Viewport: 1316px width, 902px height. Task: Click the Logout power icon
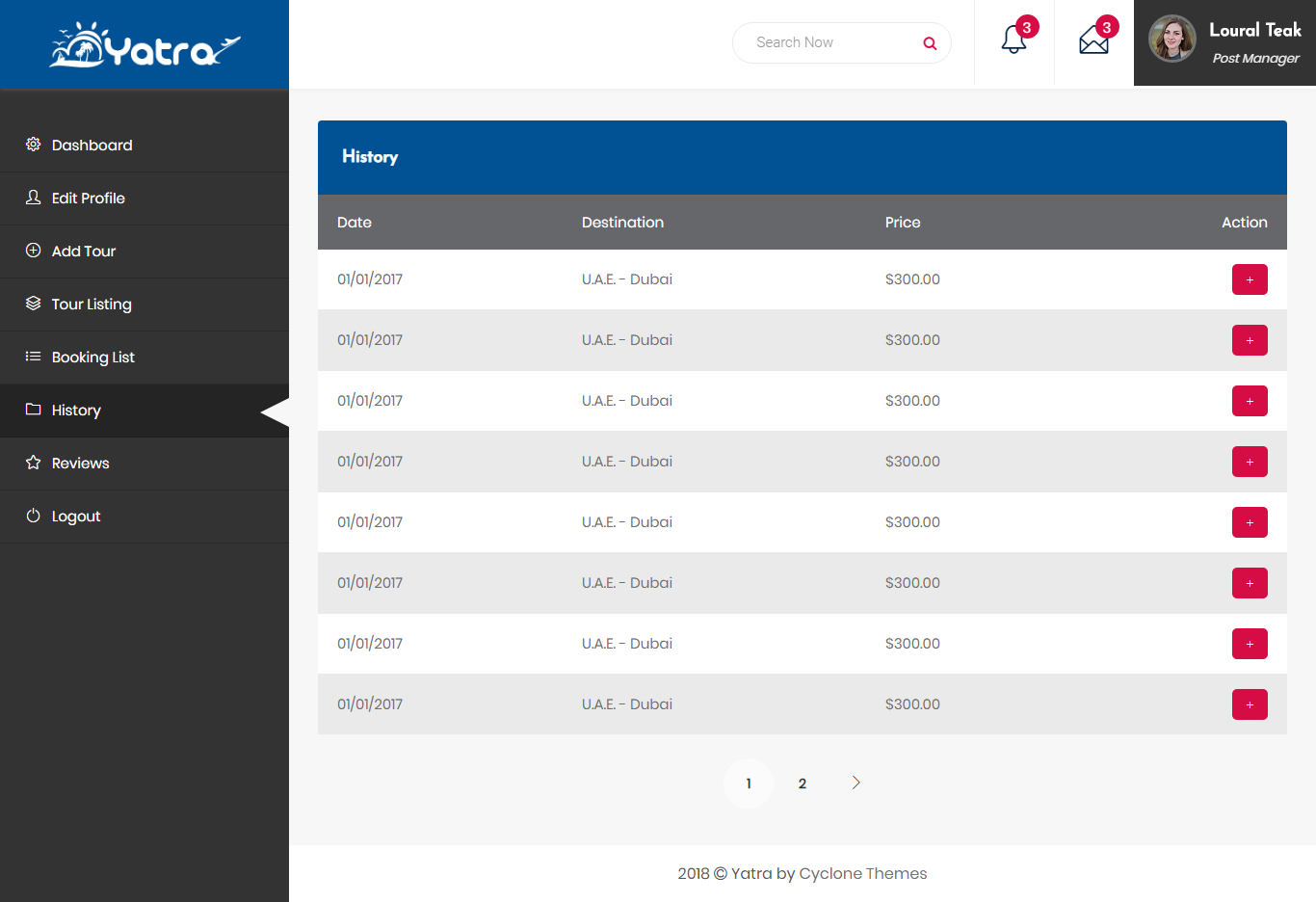pos(32,516)
